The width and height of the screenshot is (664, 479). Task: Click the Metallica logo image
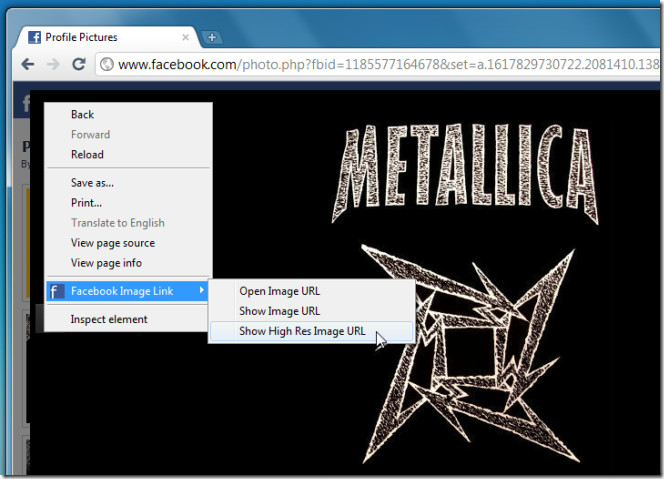465,292
